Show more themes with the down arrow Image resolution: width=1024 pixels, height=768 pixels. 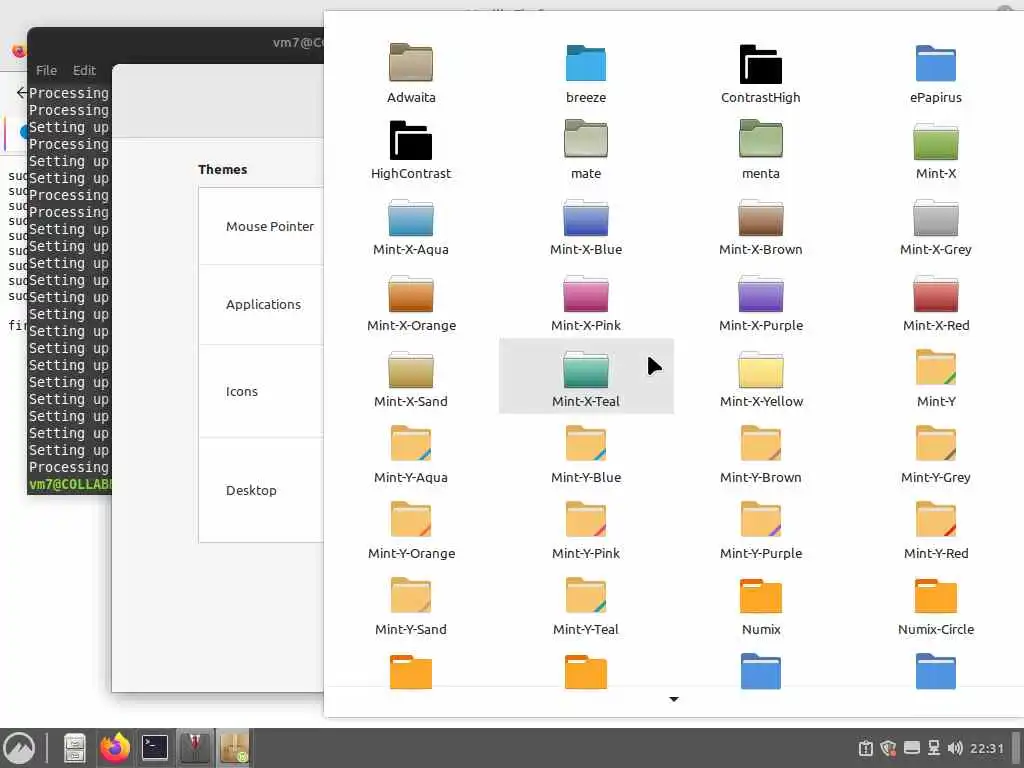[674, 699]
